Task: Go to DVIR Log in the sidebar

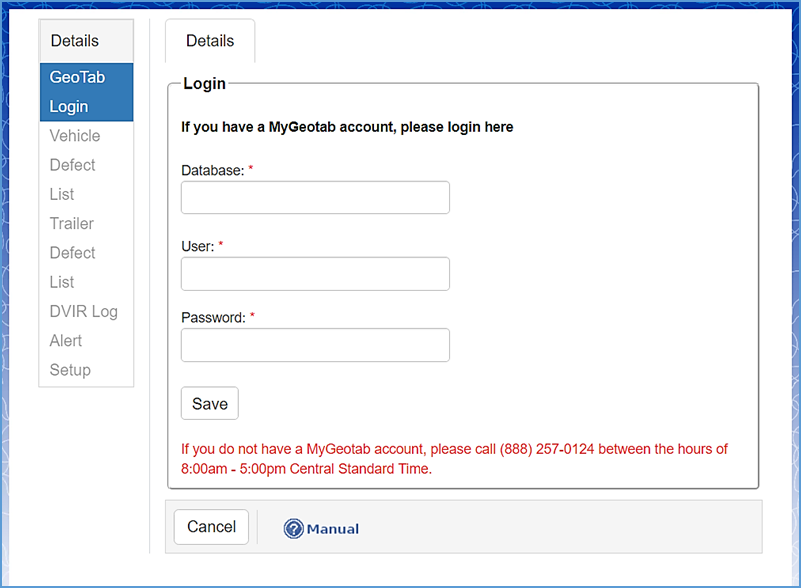Action: click(84, 311)
